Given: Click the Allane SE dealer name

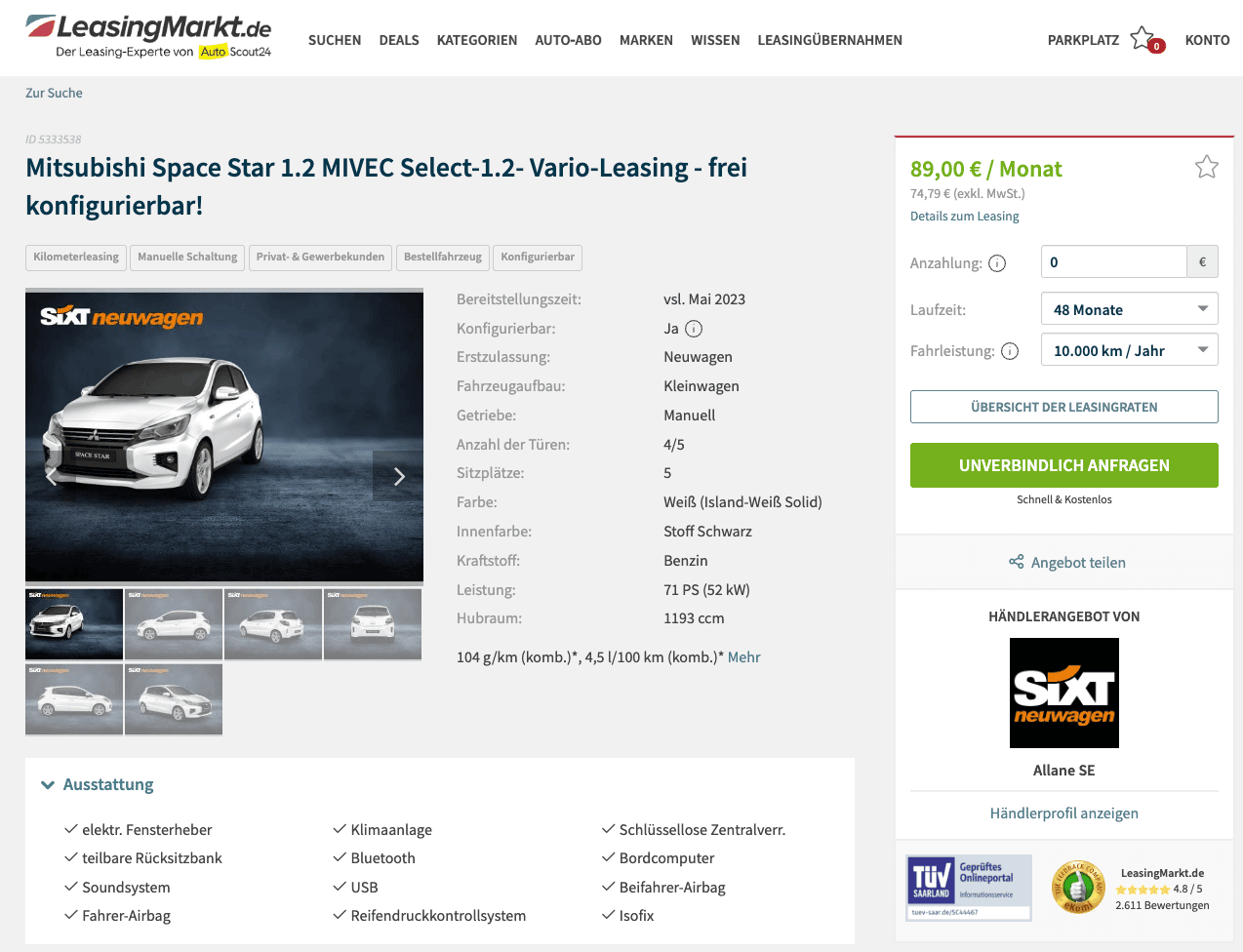Looking at the screenshot, I should point(1064,771).
